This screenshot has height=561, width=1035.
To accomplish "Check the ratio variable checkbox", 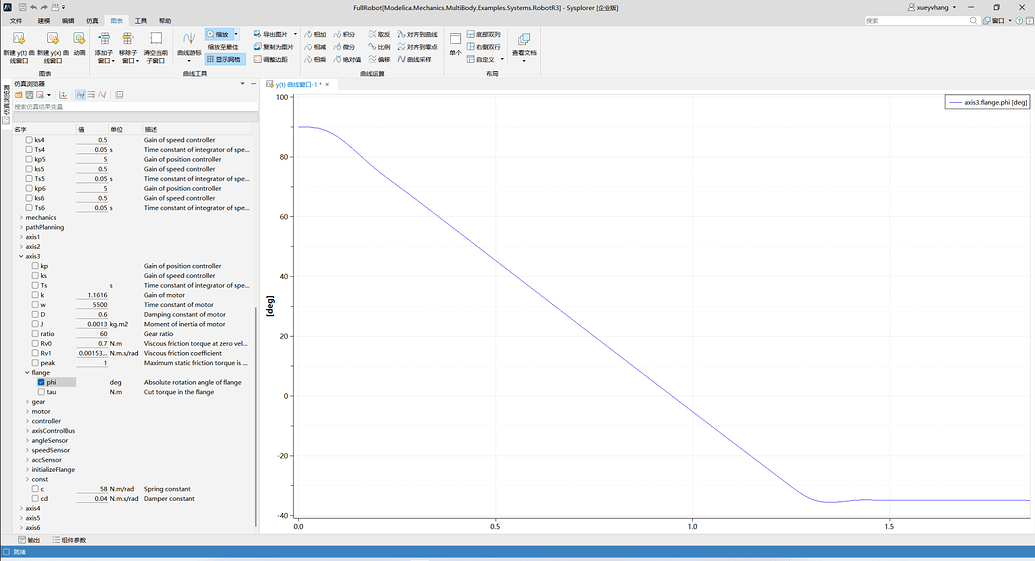I will (x=35, y=334).
